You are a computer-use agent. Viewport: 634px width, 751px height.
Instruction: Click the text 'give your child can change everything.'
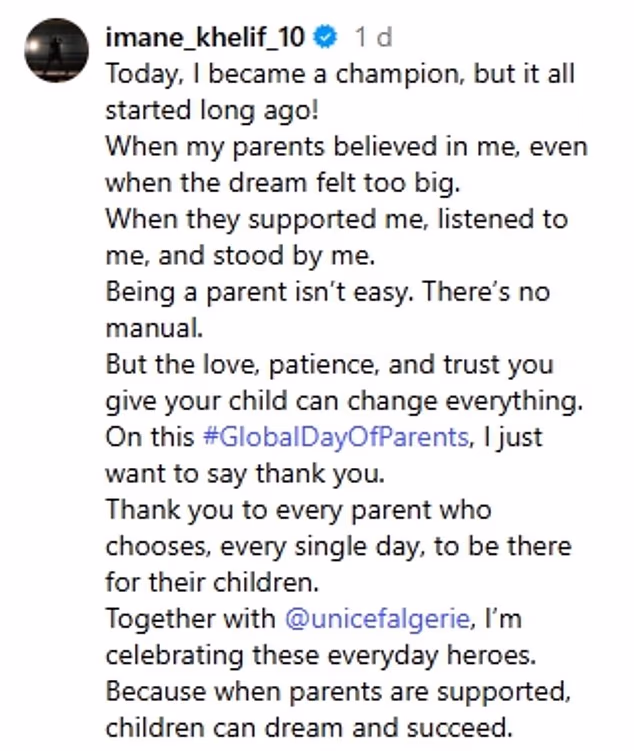coord(343,400)
